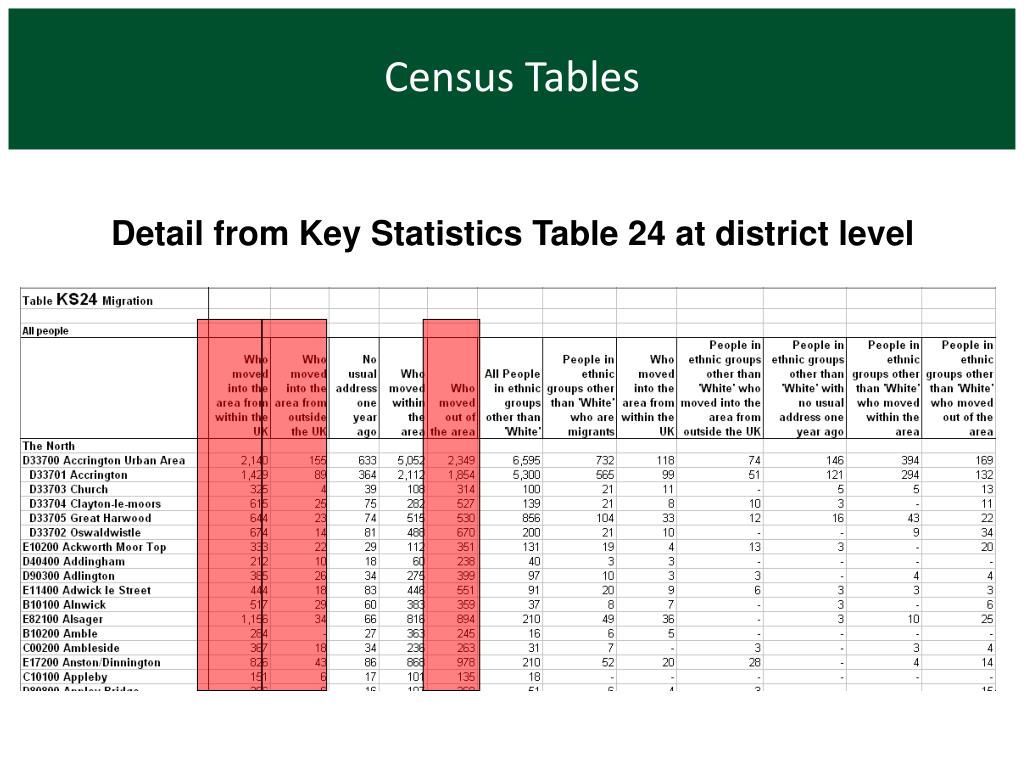Click the 'C10100 Appleby' row label

tap(65, 677)
